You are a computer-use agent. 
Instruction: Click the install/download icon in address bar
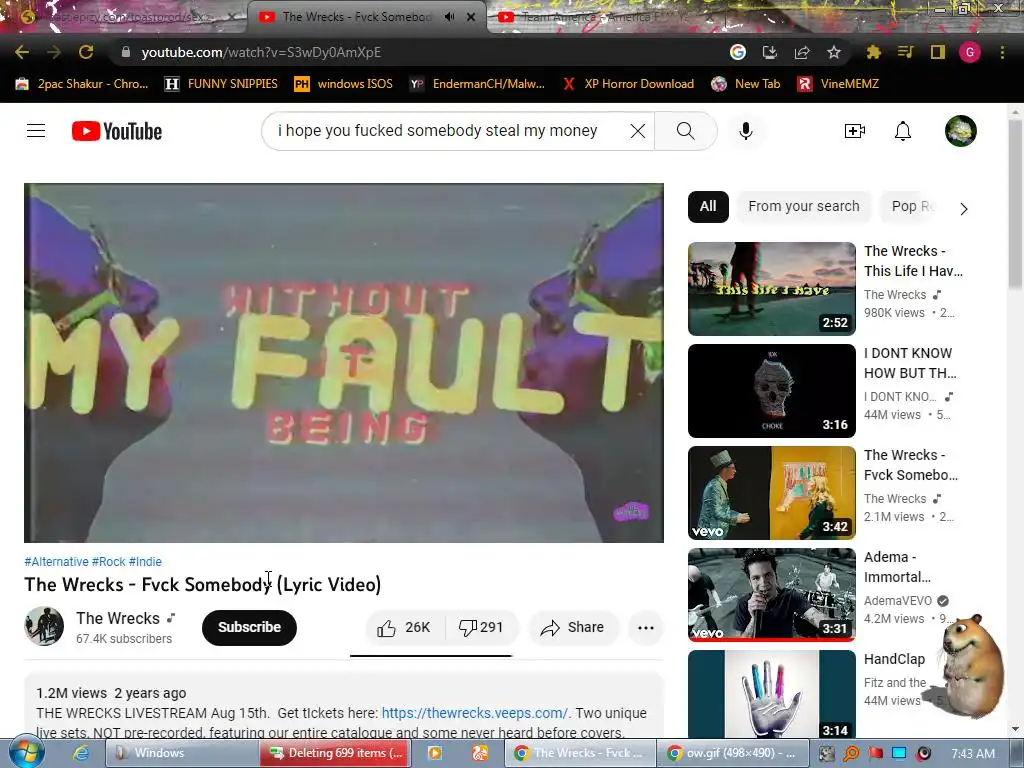(770, 52)
